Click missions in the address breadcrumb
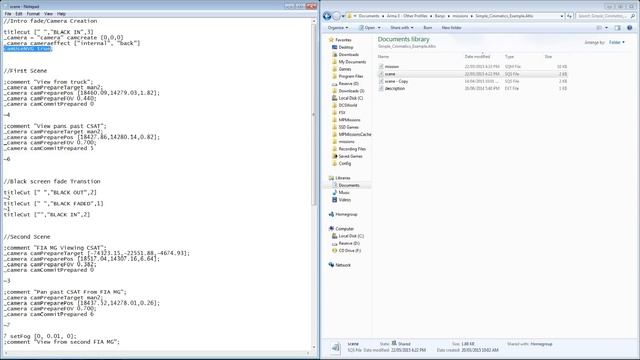Screen dimensions: 640x360 tap(460, 16)
